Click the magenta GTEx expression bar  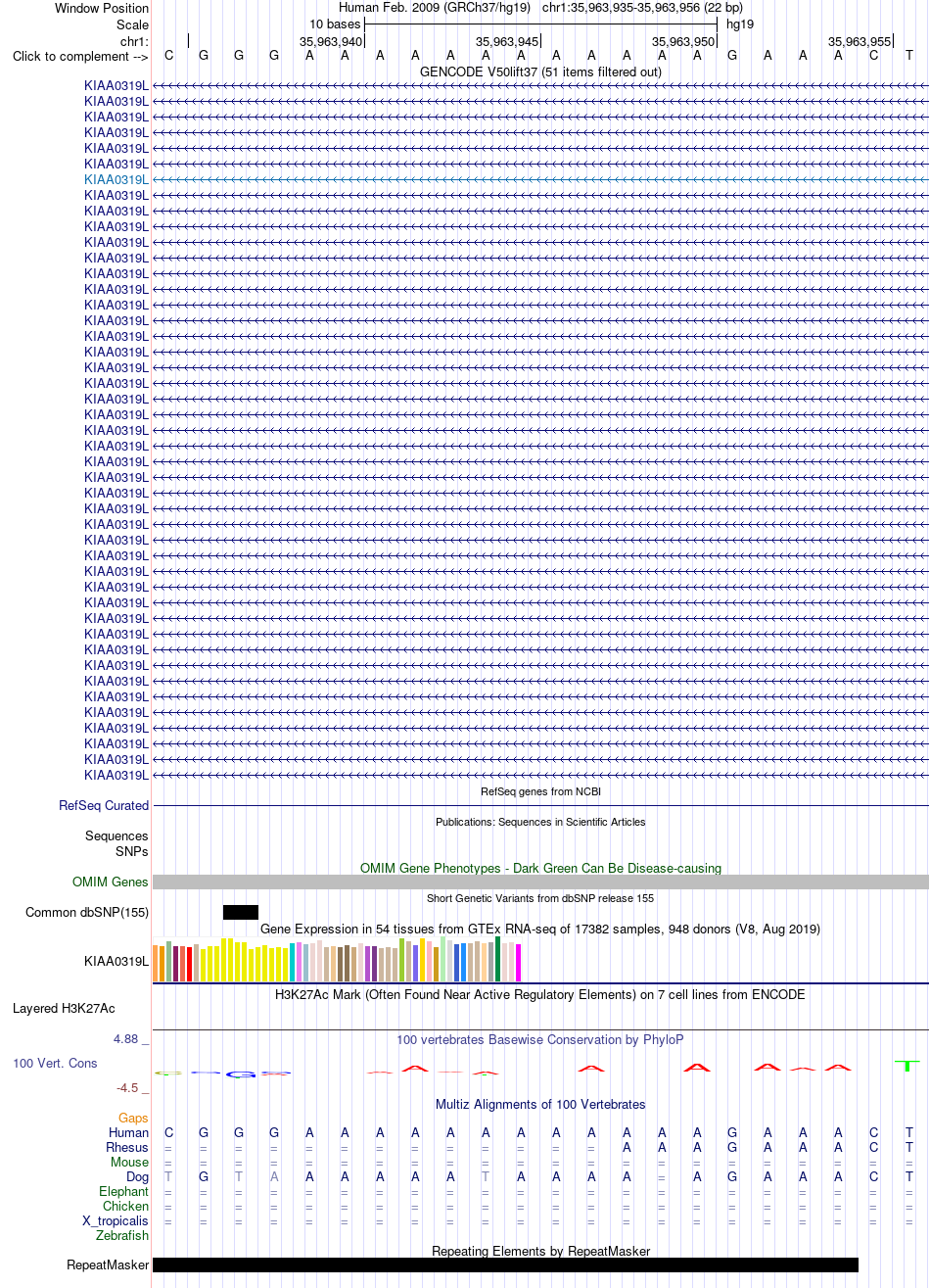click(x=519, y=963)
